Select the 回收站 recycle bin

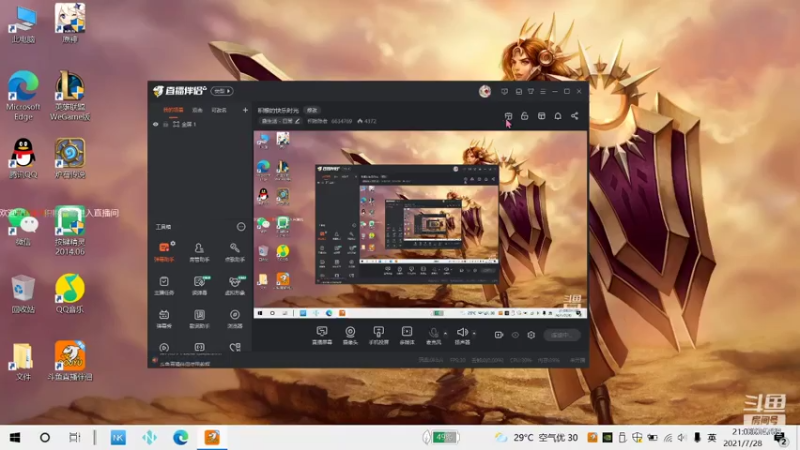coord(23,293)
